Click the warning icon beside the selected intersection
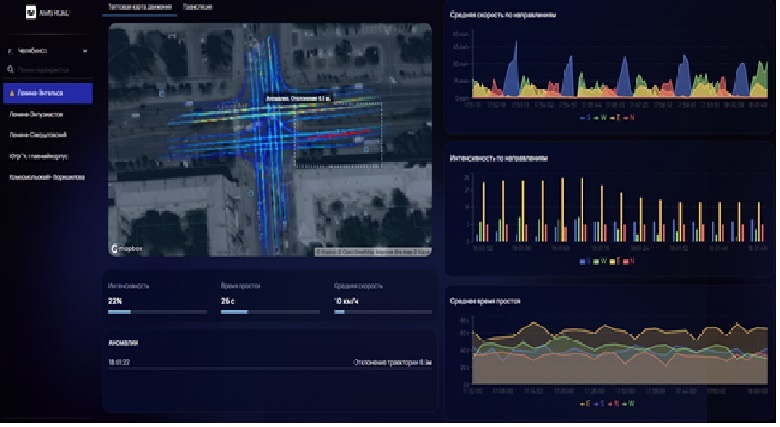 click(x=10, y=93)
